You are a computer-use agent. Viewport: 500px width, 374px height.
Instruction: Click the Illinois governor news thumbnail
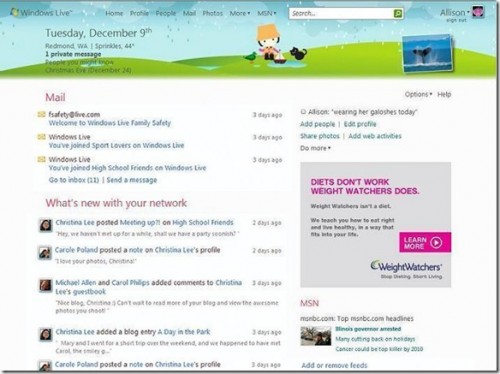(316, 336)
